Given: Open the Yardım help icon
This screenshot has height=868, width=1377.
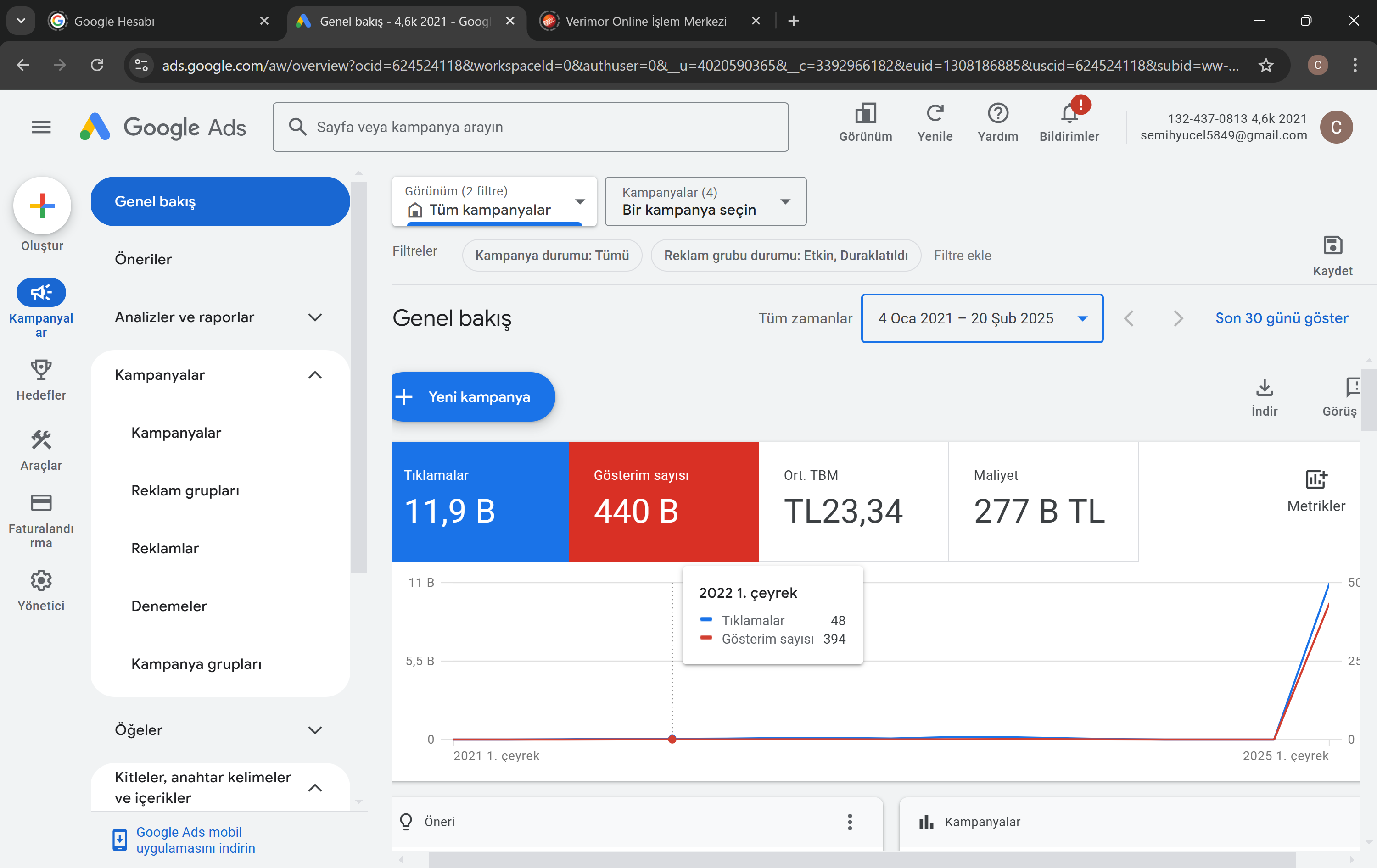Looking at the screenshot, I should click(997, 113).
